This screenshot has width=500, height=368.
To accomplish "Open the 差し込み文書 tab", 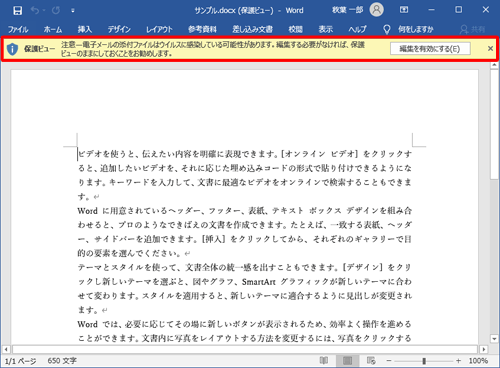I will (252, 29).
